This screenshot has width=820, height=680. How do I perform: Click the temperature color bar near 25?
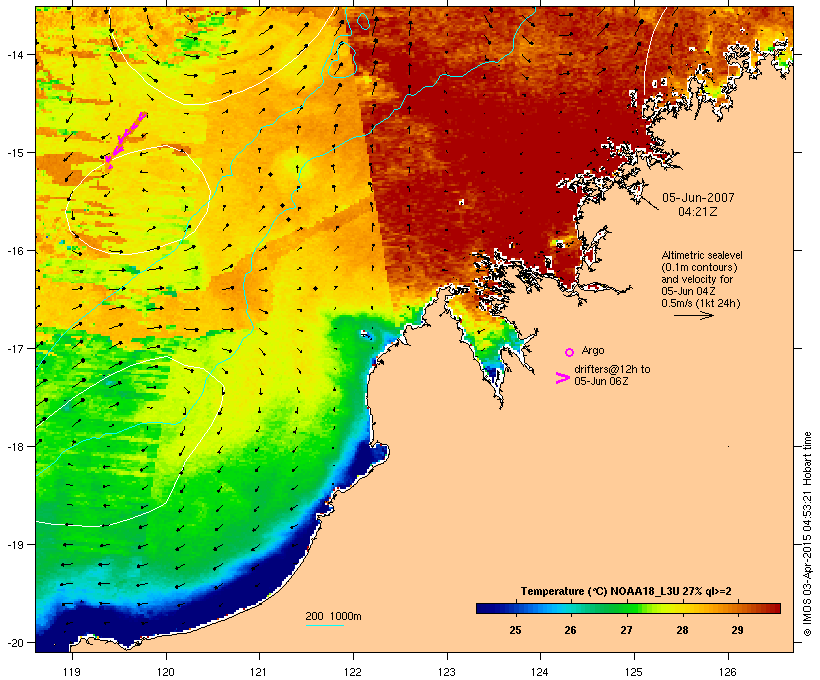pos(515,608)
